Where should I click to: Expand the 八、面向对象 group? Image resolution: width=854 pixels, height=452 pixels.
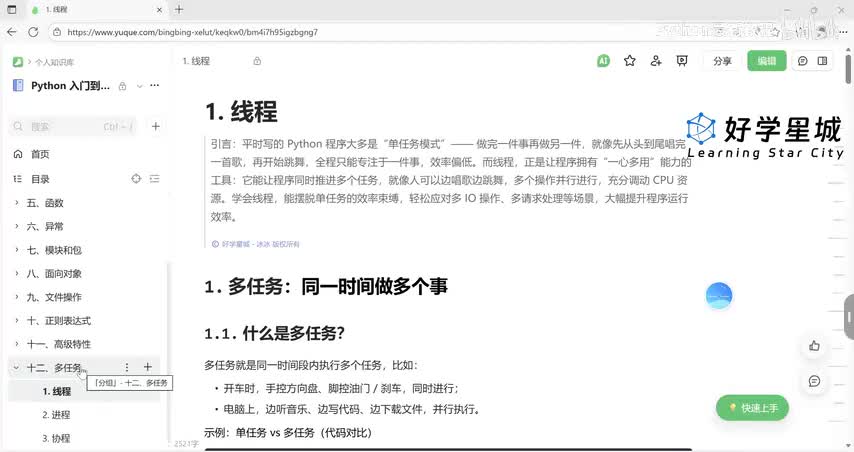pos(16,273)
